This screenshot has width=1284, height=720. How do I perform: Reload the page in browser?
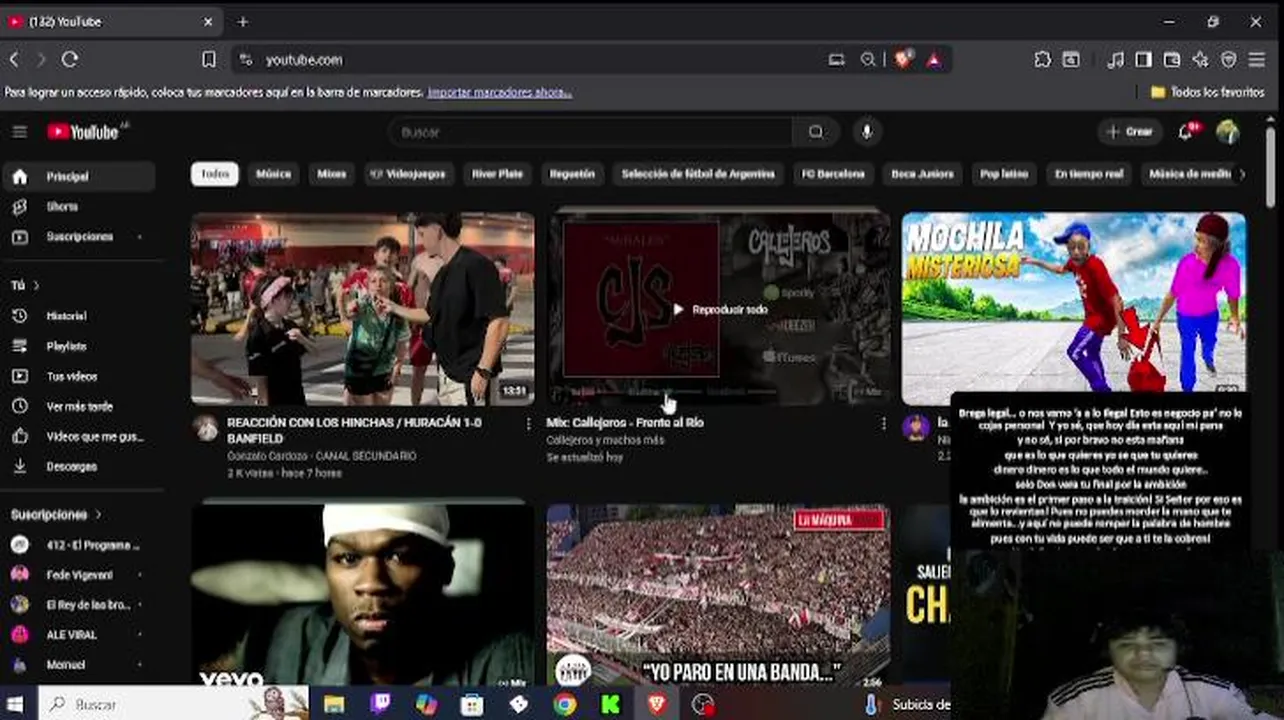coord(70,60)
